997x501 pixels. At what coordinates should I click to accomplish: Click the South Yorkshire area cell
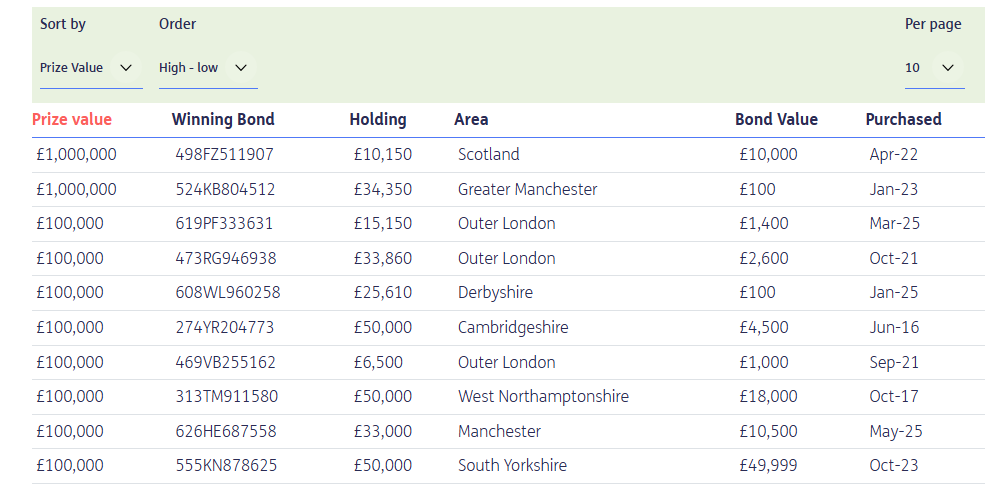click(512, 465)
